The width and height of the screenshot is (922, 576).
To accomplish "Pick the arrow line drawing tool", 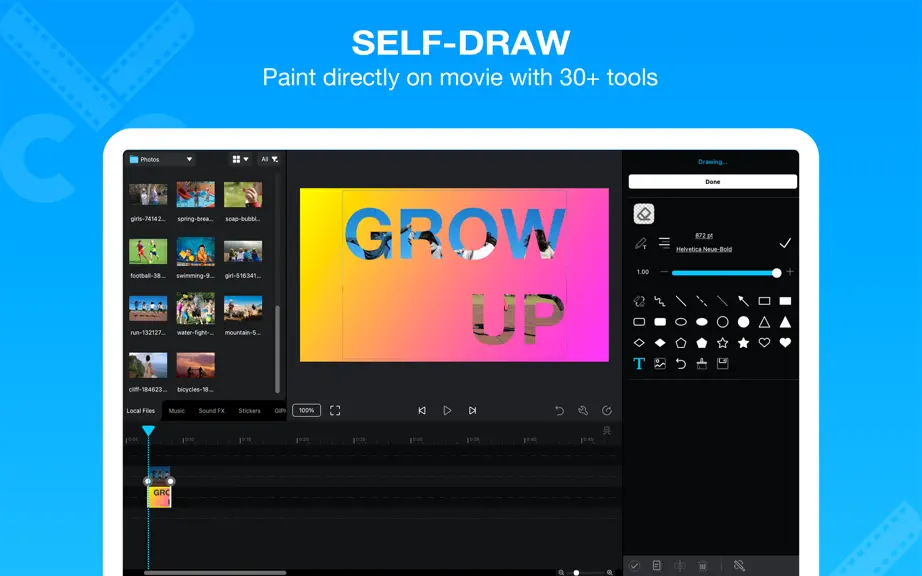I will click(x=743, y=301).
